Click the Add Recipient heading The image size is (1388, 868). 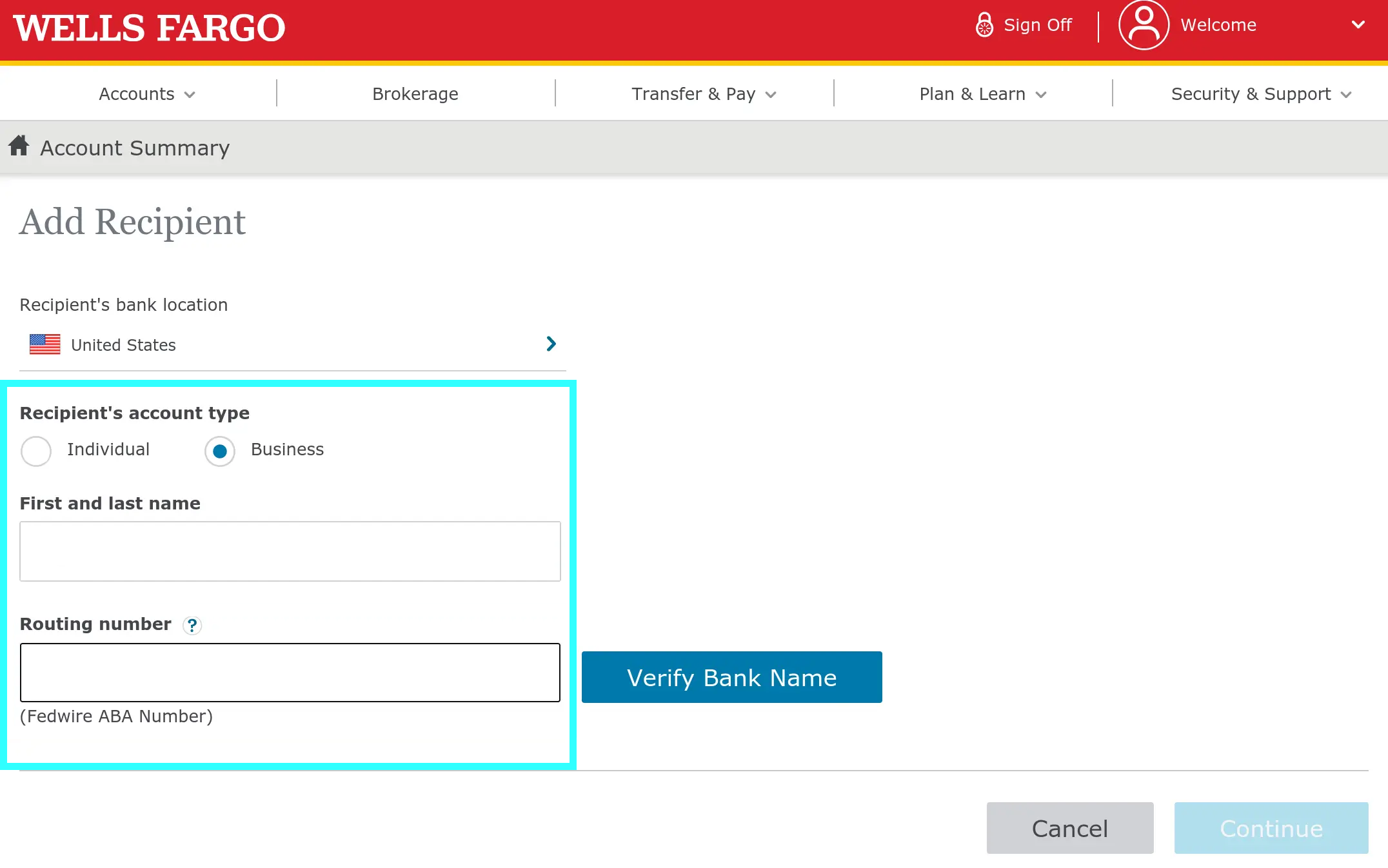(x=133, y=222)
